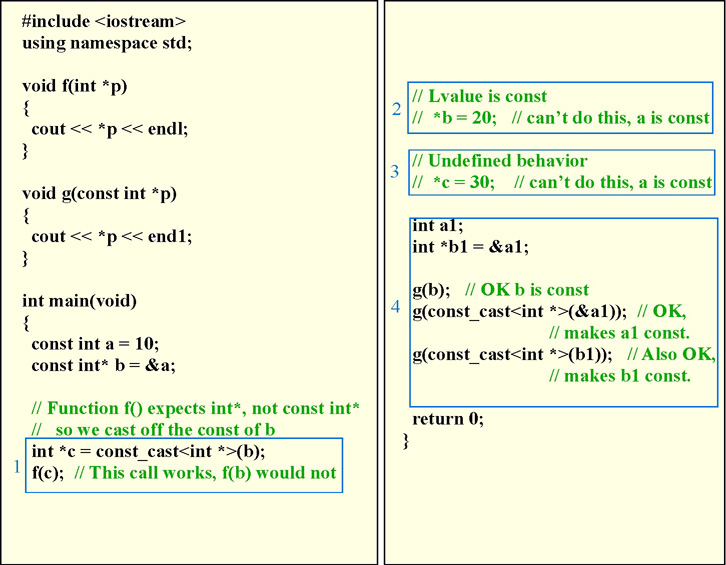Screen dimensions: 726x565
Task: Click 'cout << *p << endl;' line
Action: (x=110, y=129)
